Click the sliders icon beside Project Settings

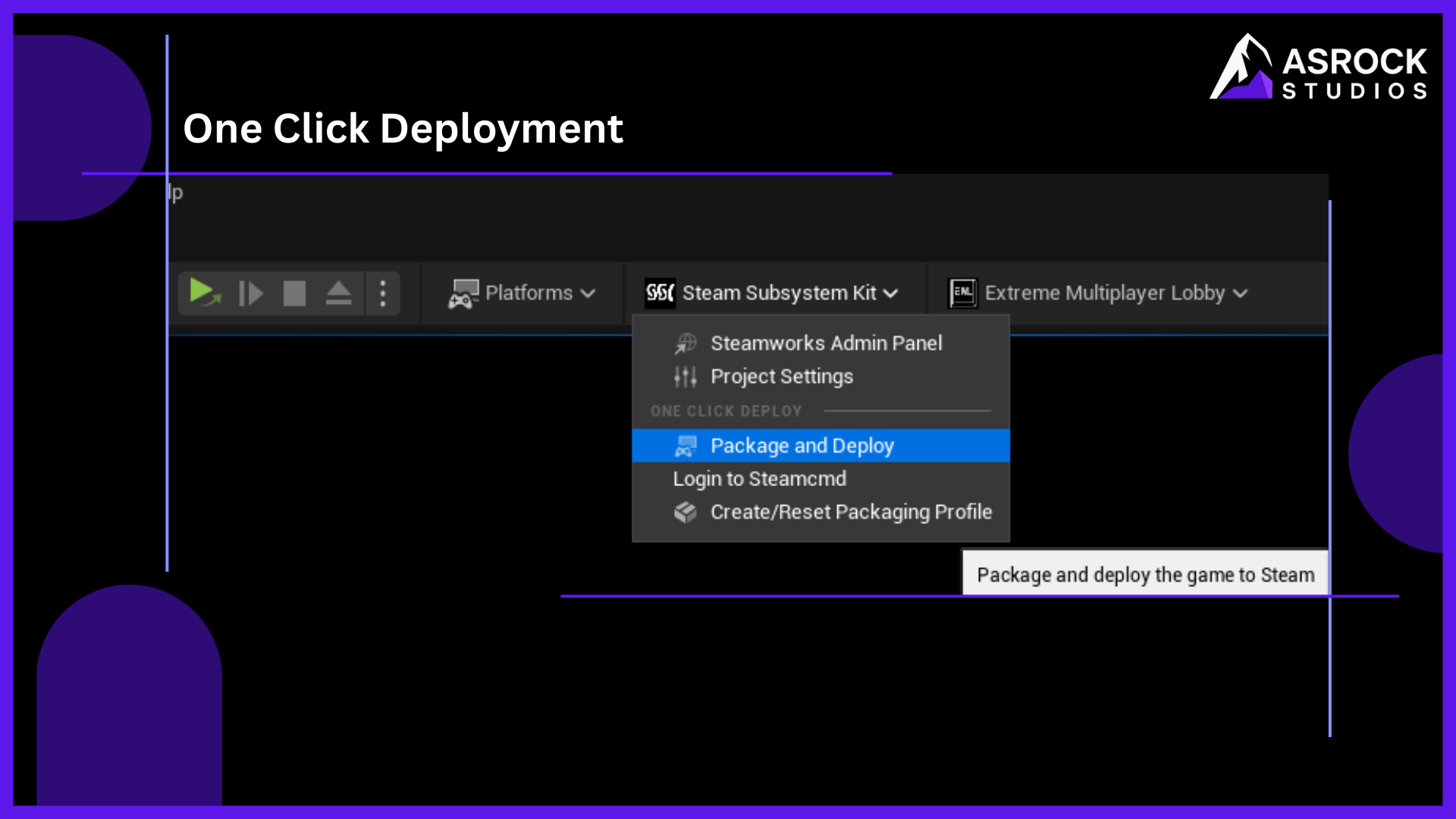coord(686,377)
